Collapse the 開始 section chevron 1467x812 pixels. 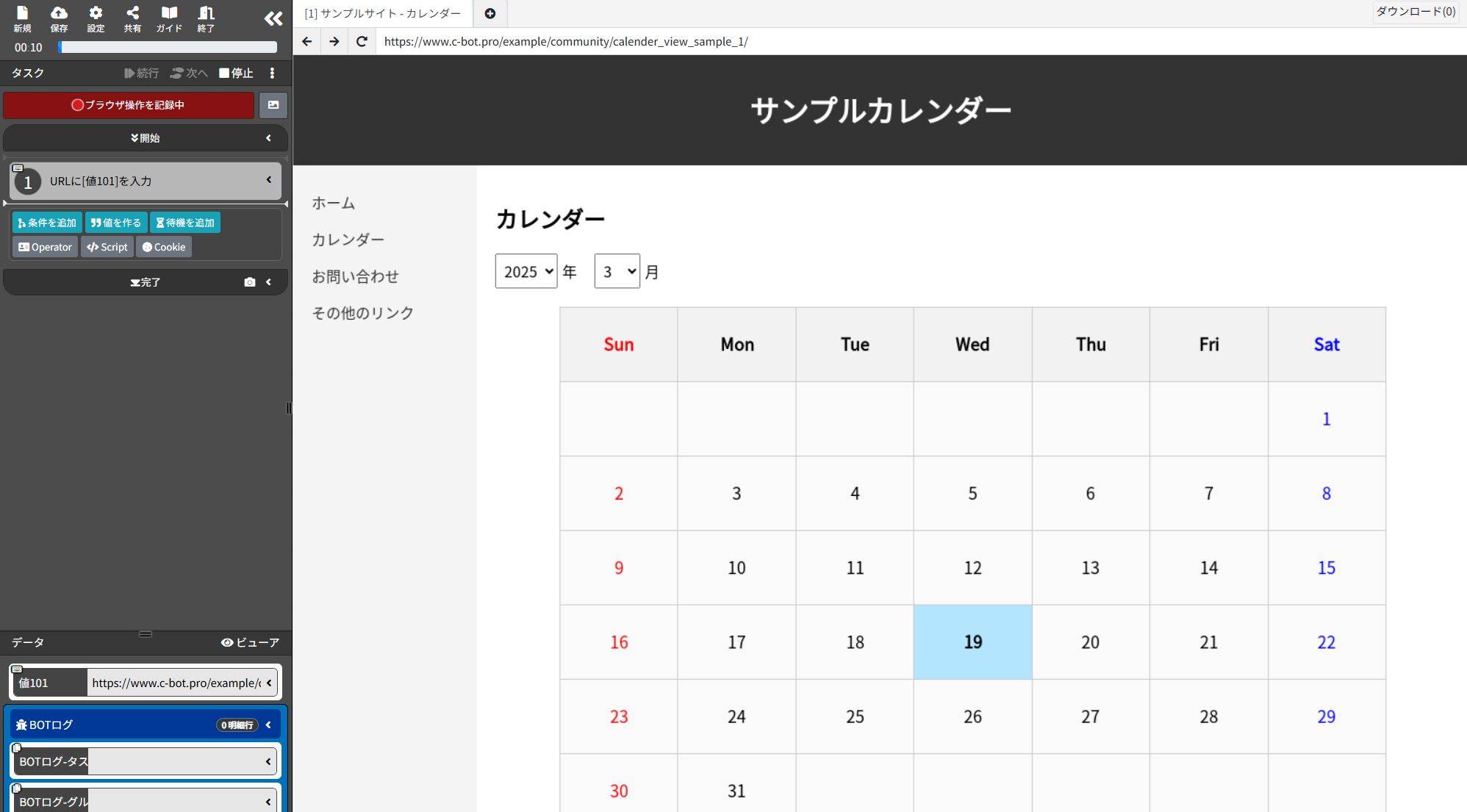[x=268, y=138]
